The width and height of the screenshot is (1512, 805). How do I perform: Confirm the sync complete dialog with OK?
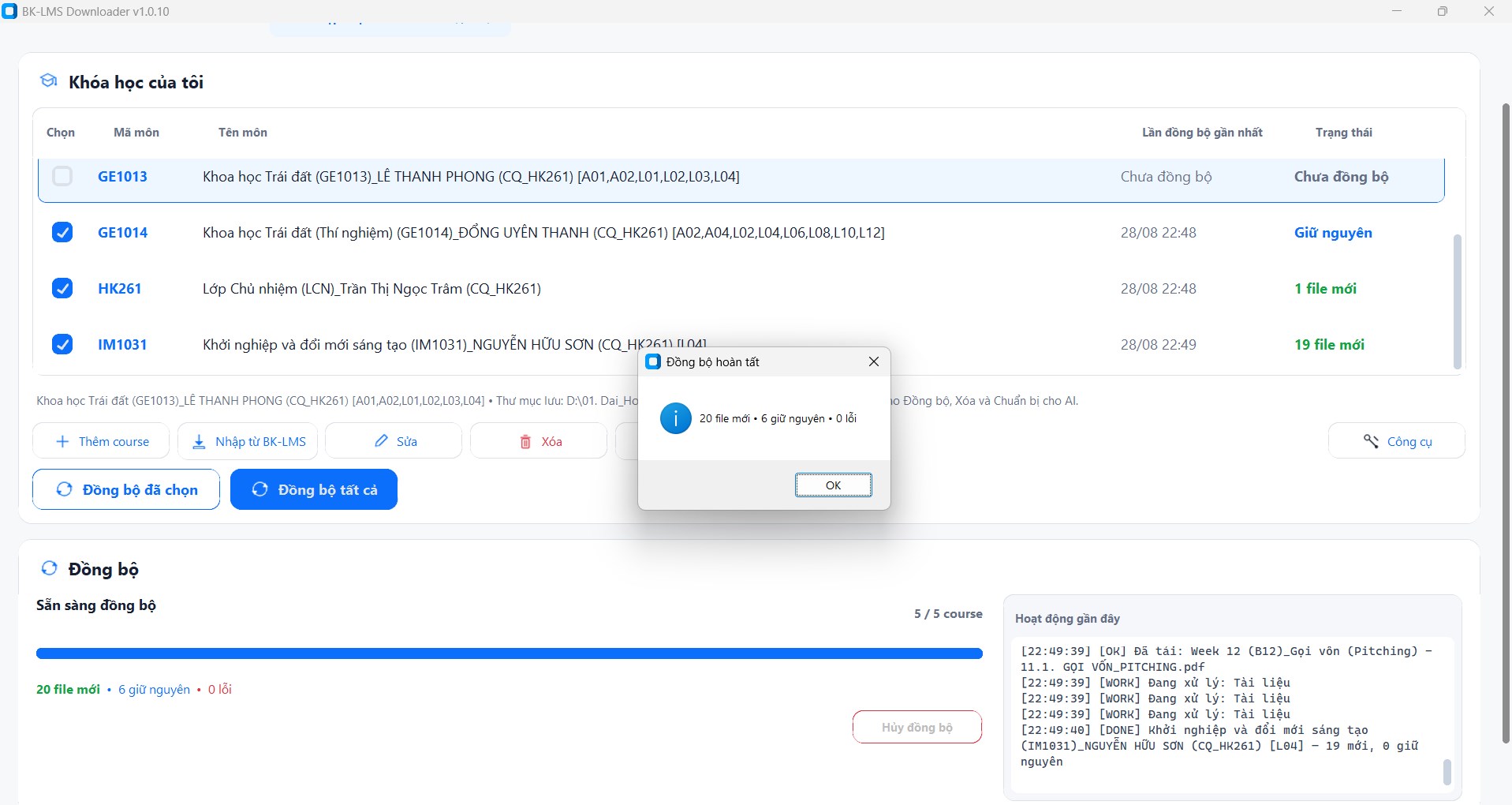coord(833,485)
